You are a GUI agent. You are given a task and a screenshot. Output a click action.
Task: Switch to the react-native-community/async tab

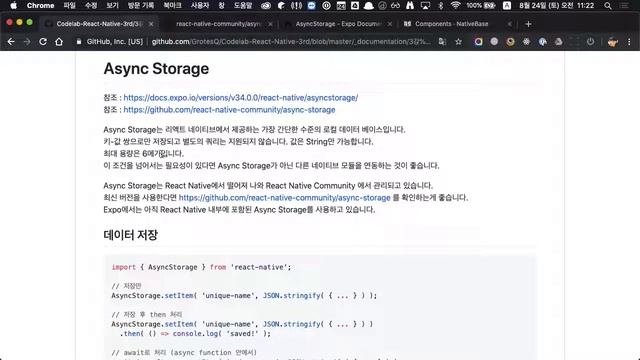pos(218,24)
